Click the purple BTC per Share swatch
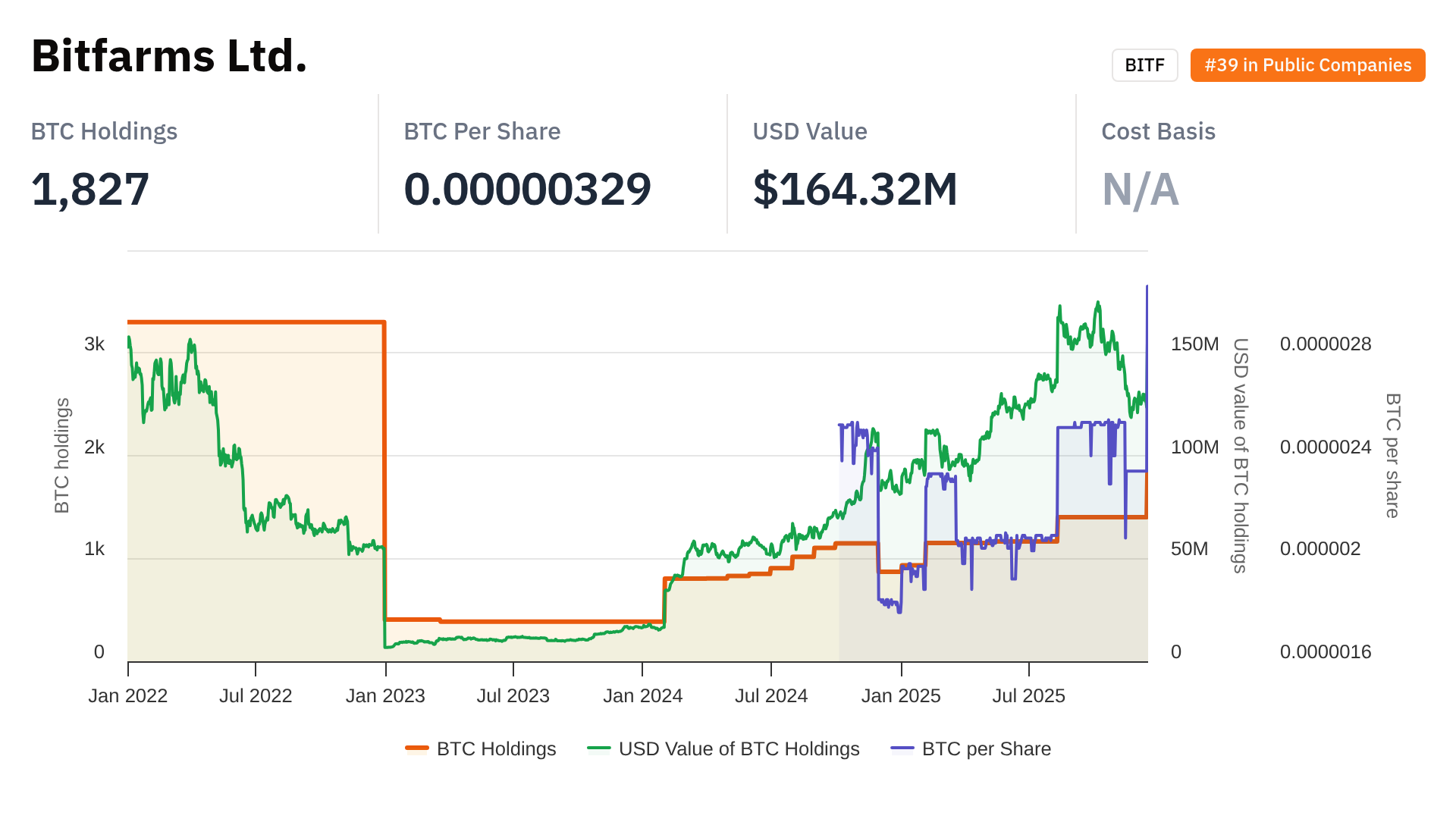Screen dimensions: 1456x819 coord(902,749)
